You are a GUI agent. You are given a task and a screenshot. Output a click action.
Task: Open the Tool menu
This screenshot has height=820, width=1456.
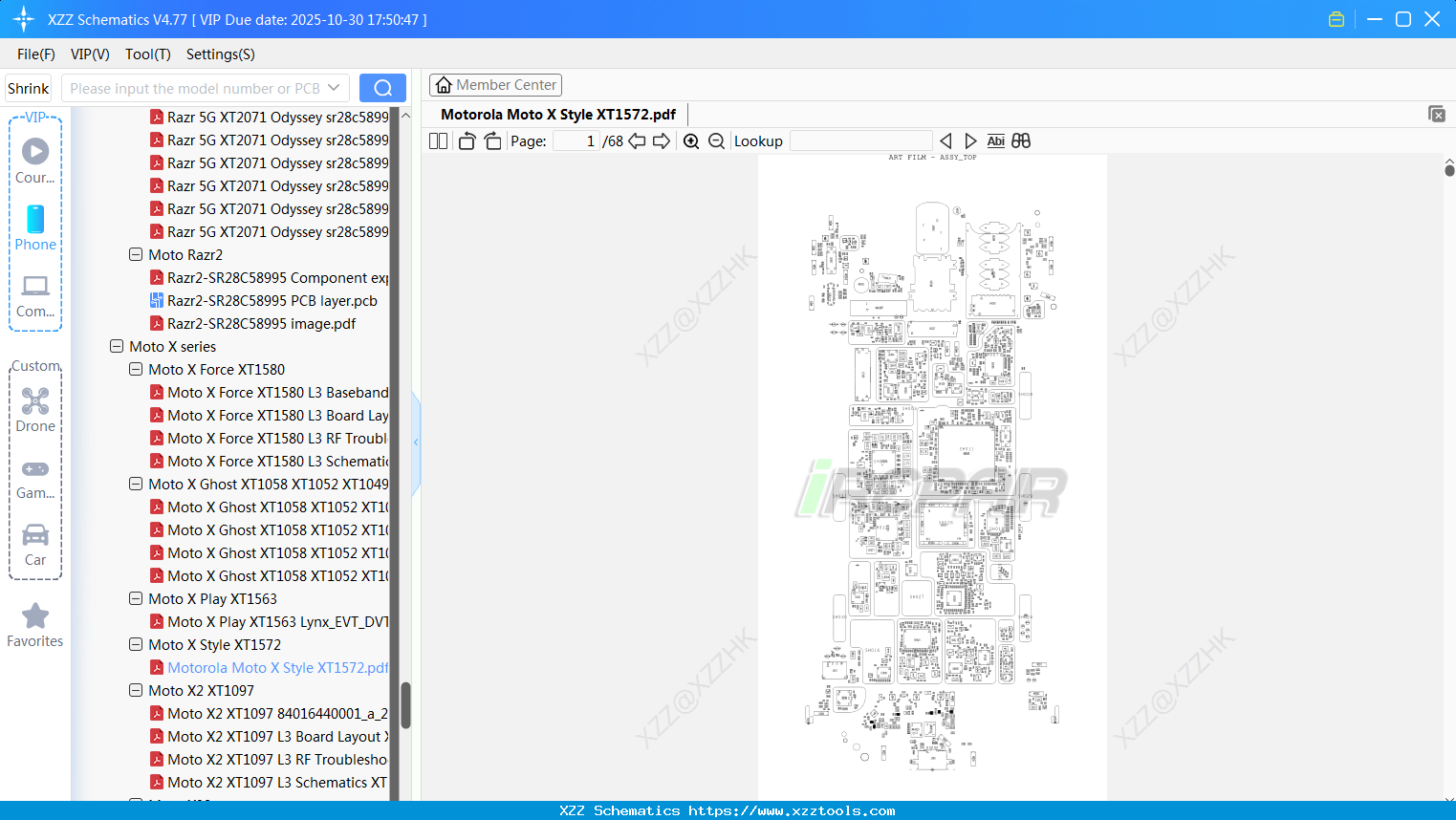(x=147, y=54)
